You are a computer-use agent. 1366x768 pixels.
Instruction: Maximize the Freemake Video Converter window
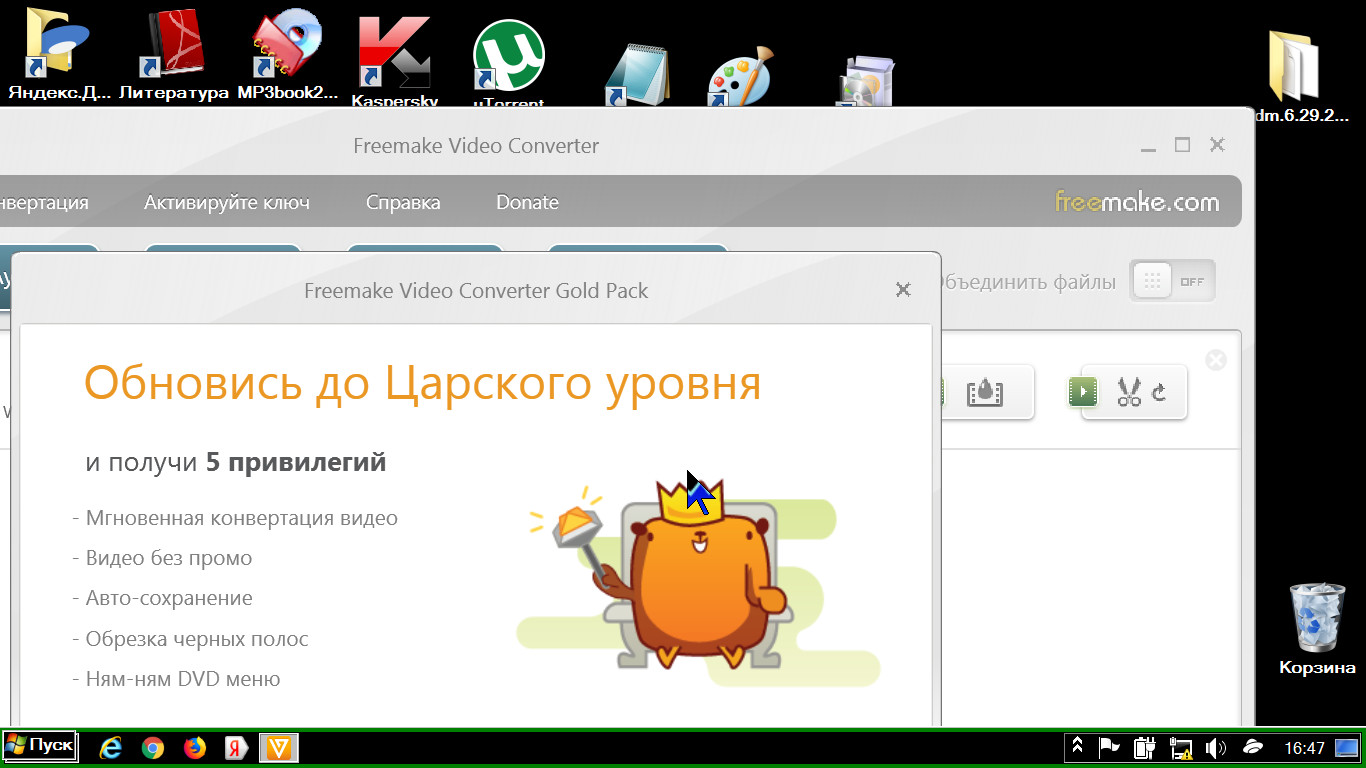coord(1183,145)
